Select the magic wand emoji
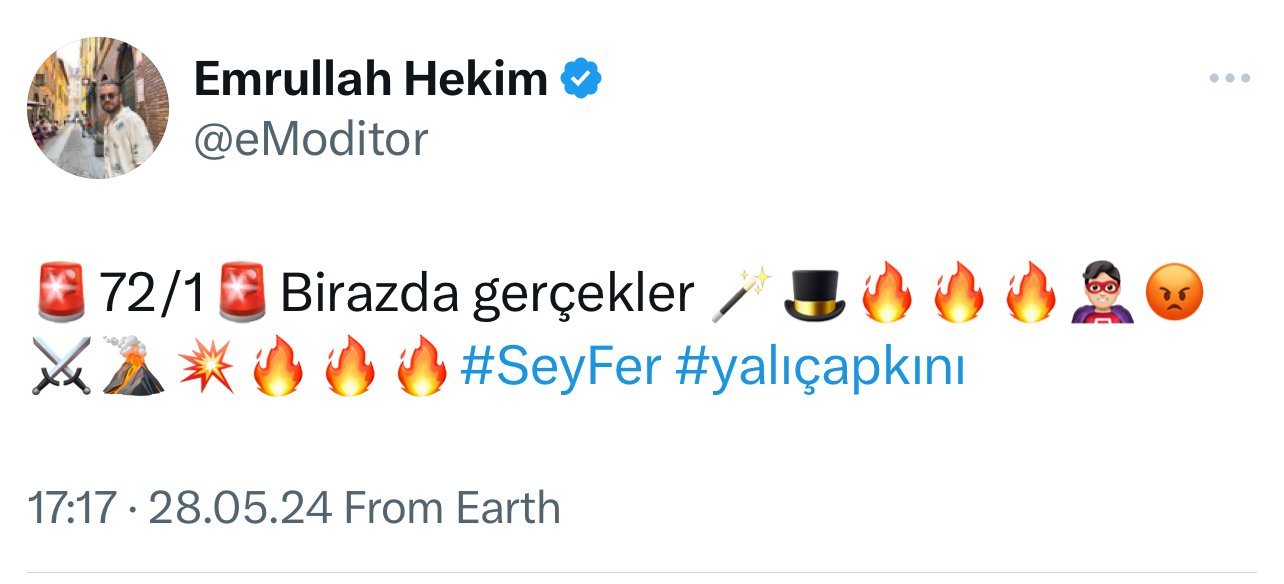Viewport: 1284px width, 584px height. point(741,295)
